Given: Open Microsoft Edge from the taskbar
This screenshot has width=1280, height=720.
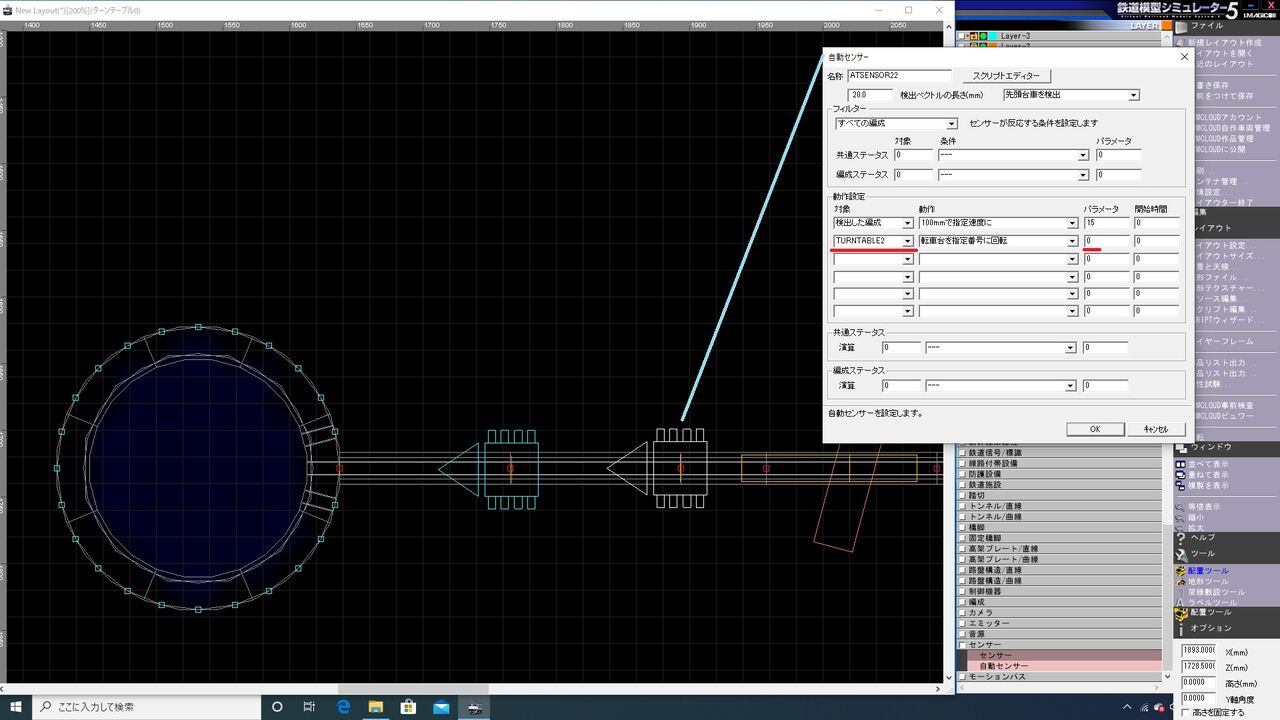Looking at the screenshot, I should click(x=343, y=707).
